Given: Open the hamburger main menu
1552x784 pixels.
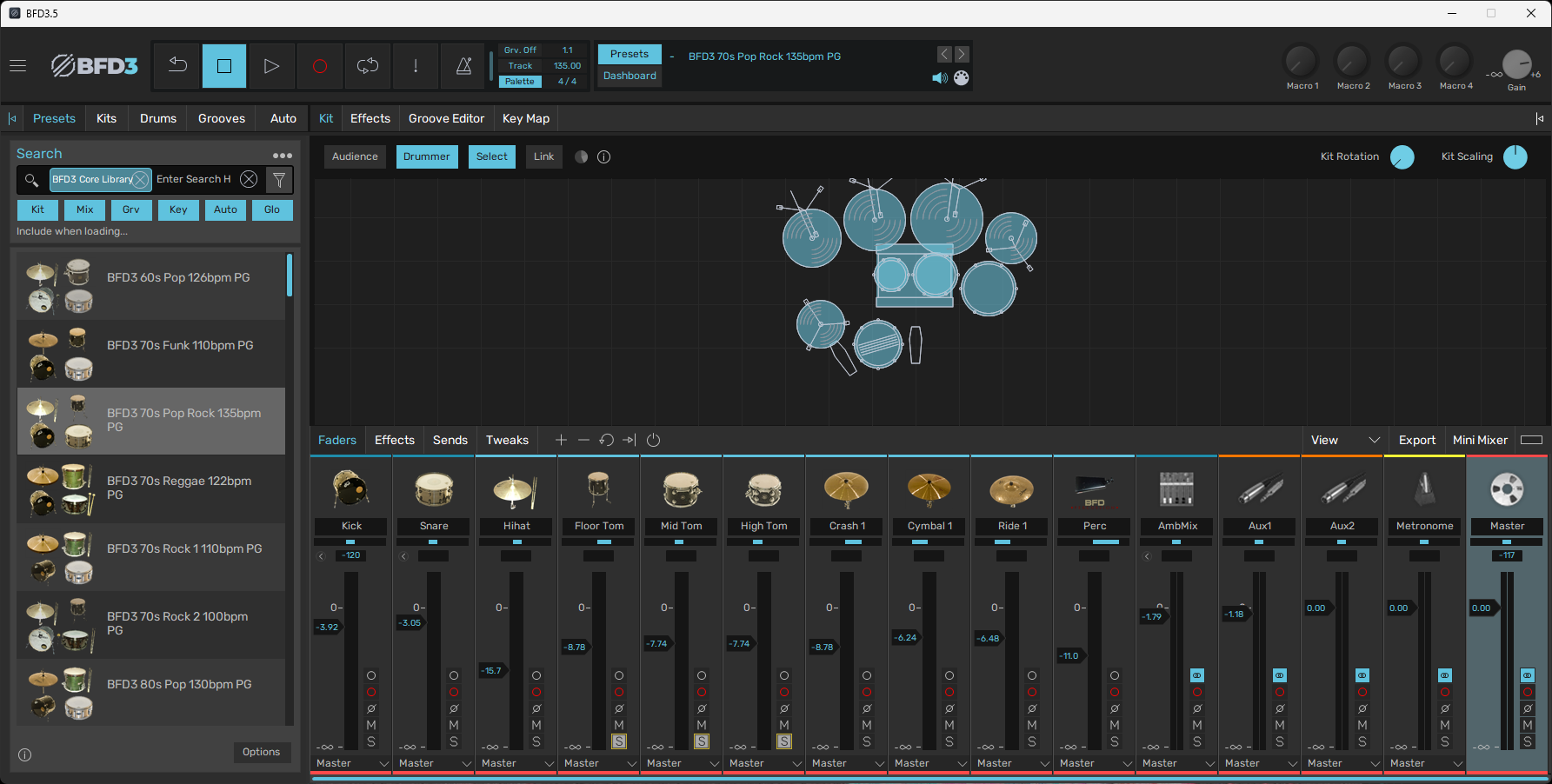Looking at the screenshot, I should coord(18,66).
